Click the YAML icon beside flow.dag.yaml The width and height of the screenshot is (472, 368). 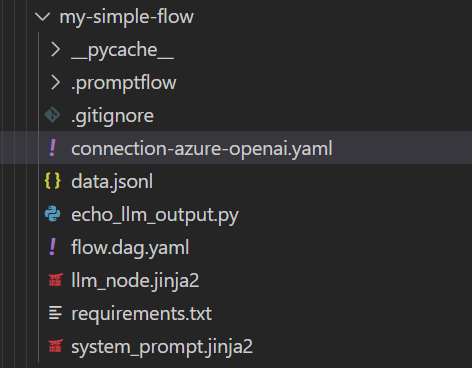[x=53, y=247]
